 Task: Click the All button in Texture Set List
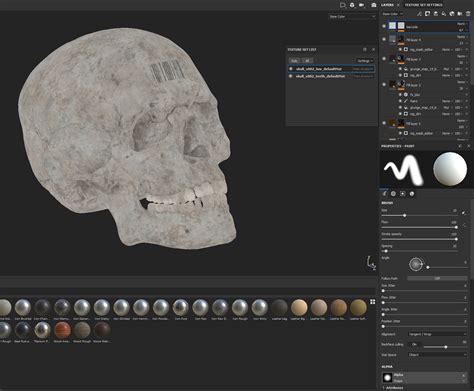(307, 61)
